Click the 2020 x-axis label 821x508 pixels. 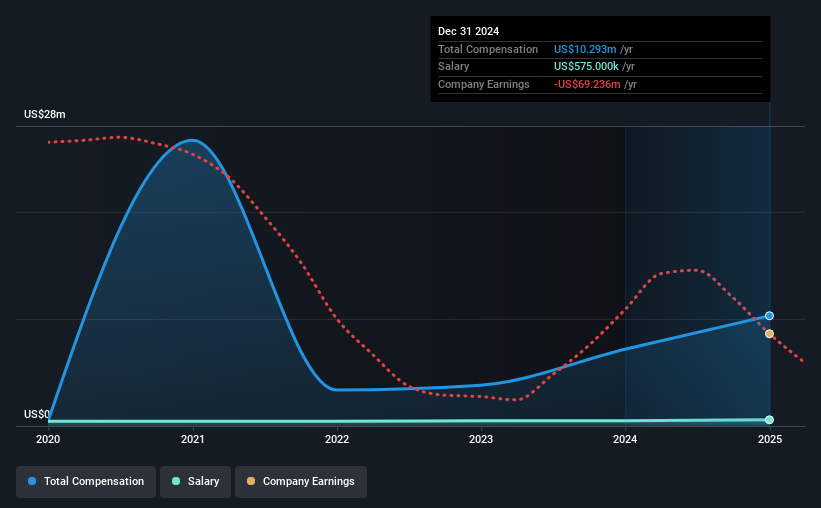tap(48, 439)
